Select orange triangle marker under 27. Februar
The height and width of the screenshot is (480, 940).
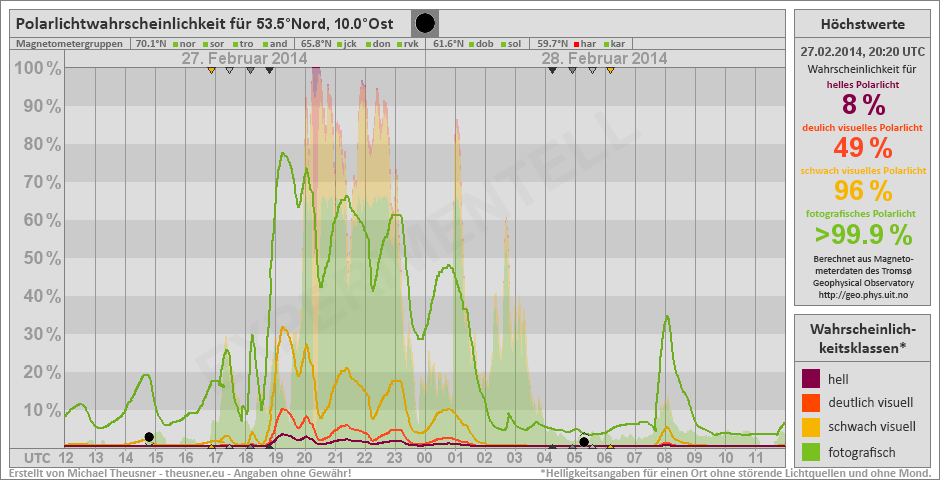211,70
